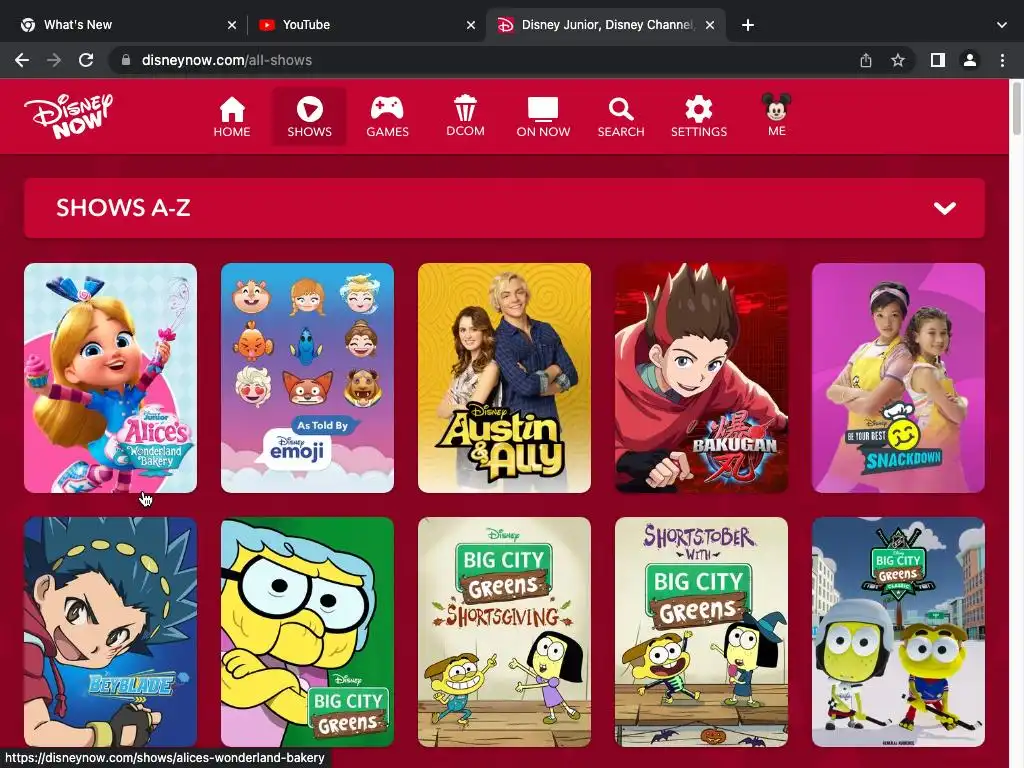Click the padlock site info icon
The image size is (1024, 768).
126,60
